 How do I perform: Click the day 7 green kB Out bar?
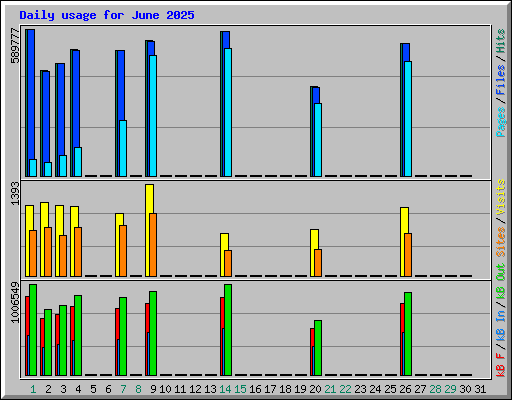pos(123,336)
